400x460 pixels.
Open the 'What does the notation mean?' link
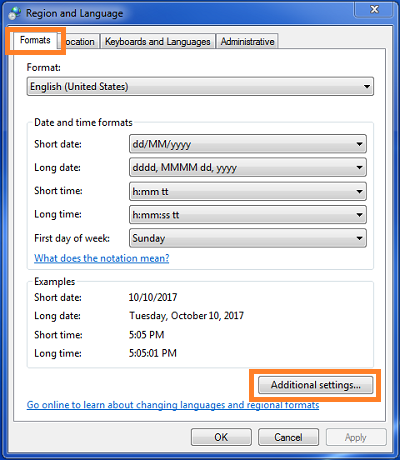click(102, 258)
